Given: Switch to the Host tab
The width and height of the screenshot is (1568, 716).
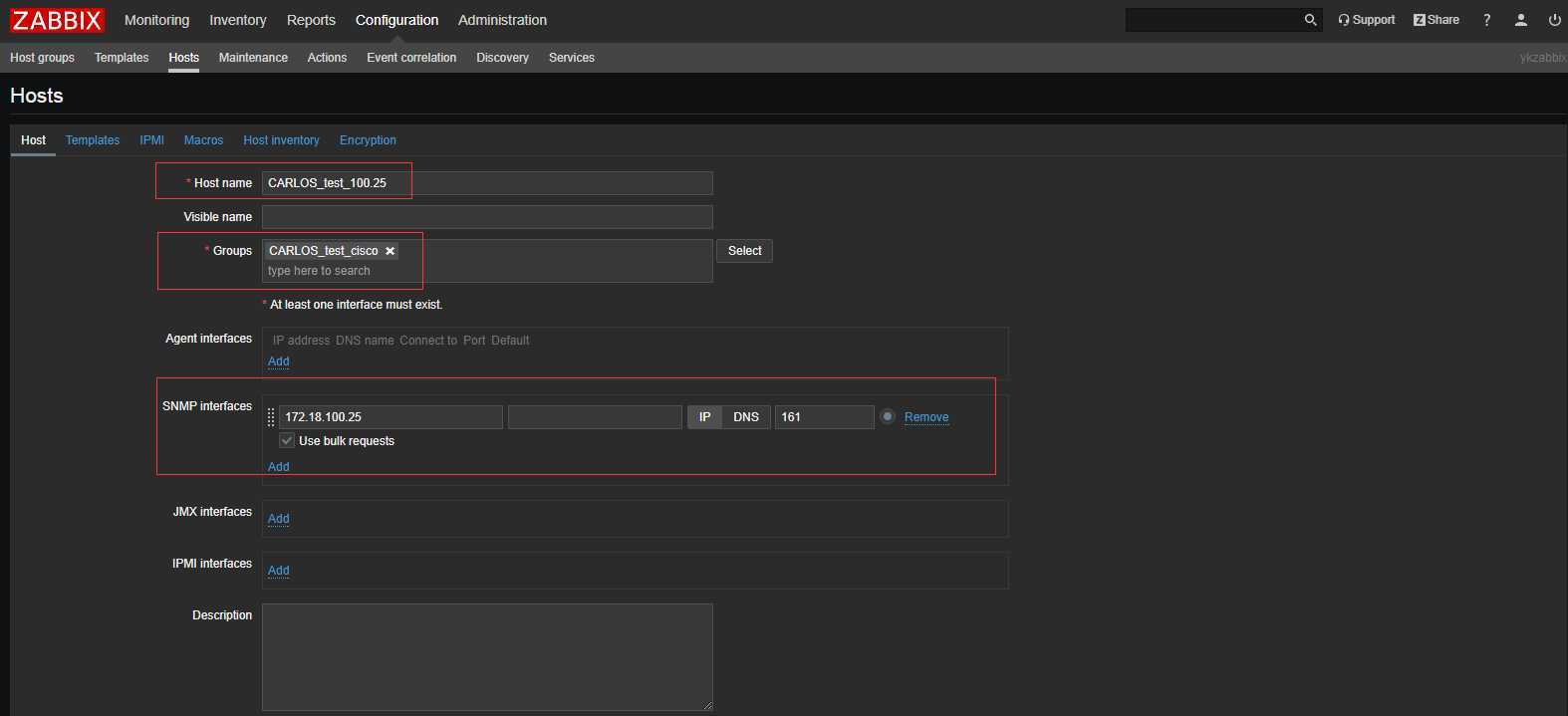Looking at the screenshot, I should coord(33,140).
